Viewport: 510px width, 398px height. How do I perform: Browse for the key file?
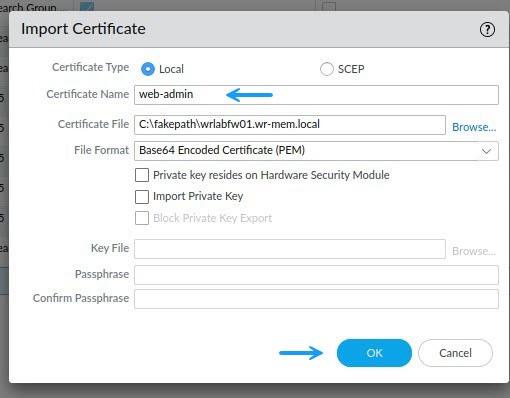[474, 251]
